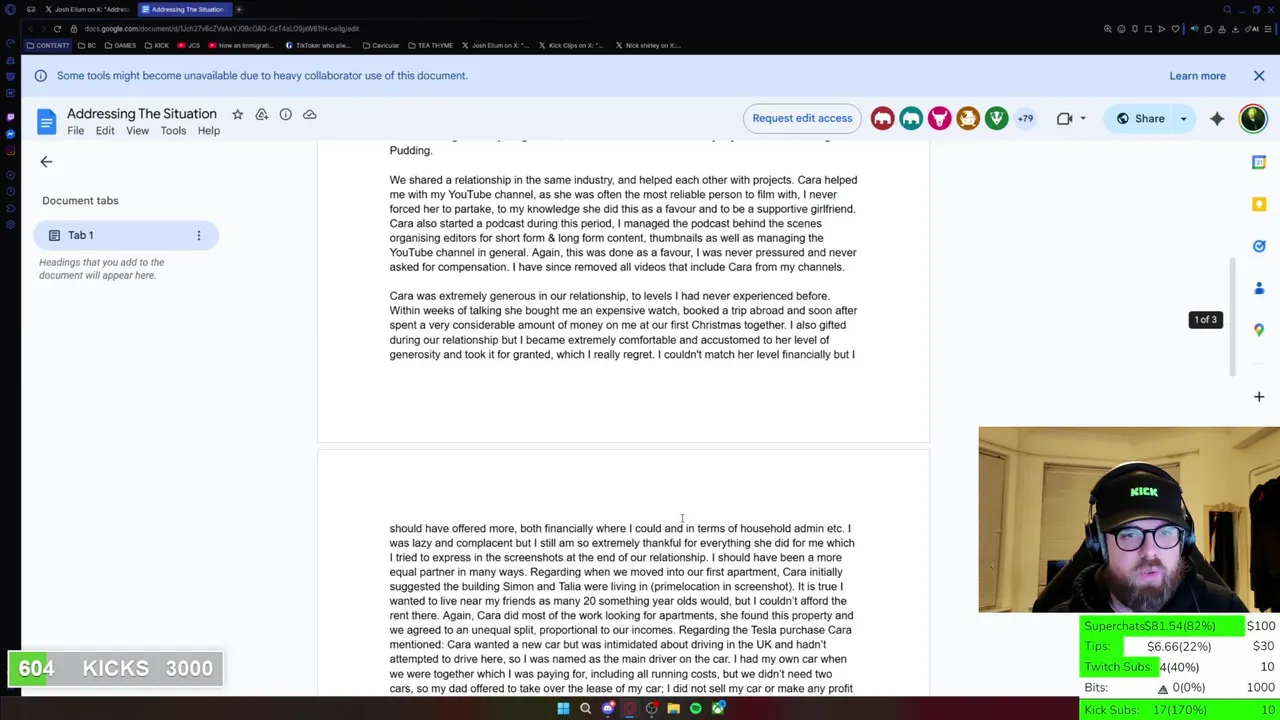Open the Windows Start menu
The width and height of the screenshot is (1280, 720).
pos(563,709)
